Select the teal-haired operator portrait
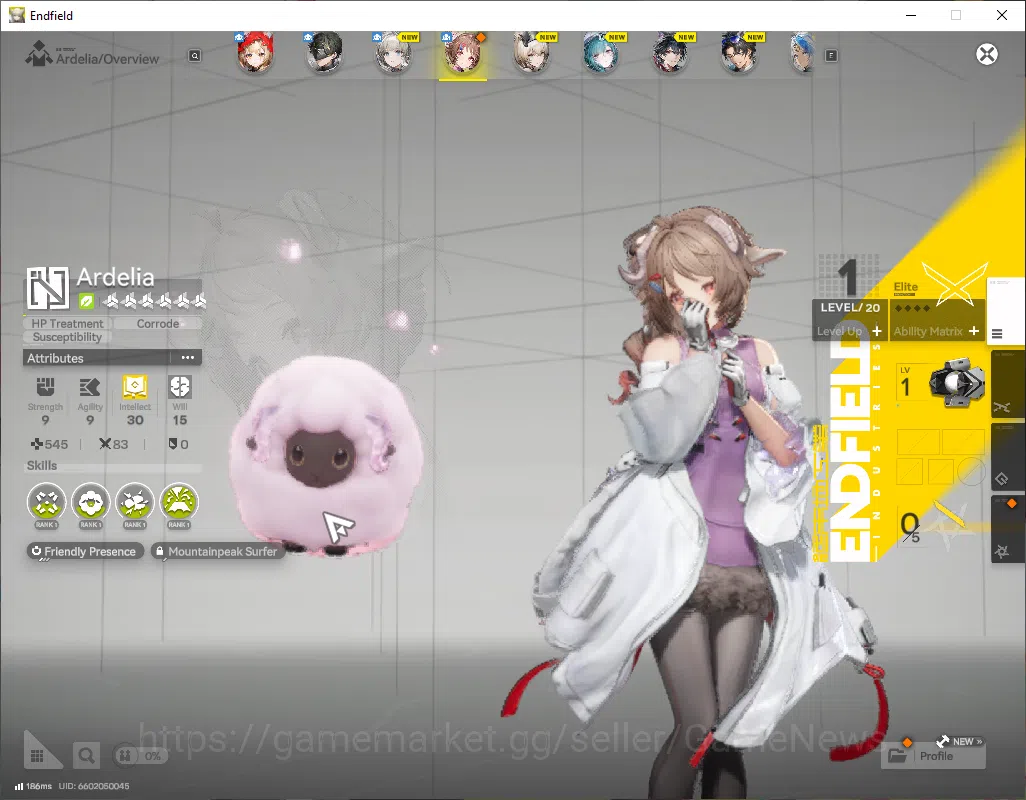Viewport: 1026px width, 800px height. pyautogui.click(x=601, y=54)
